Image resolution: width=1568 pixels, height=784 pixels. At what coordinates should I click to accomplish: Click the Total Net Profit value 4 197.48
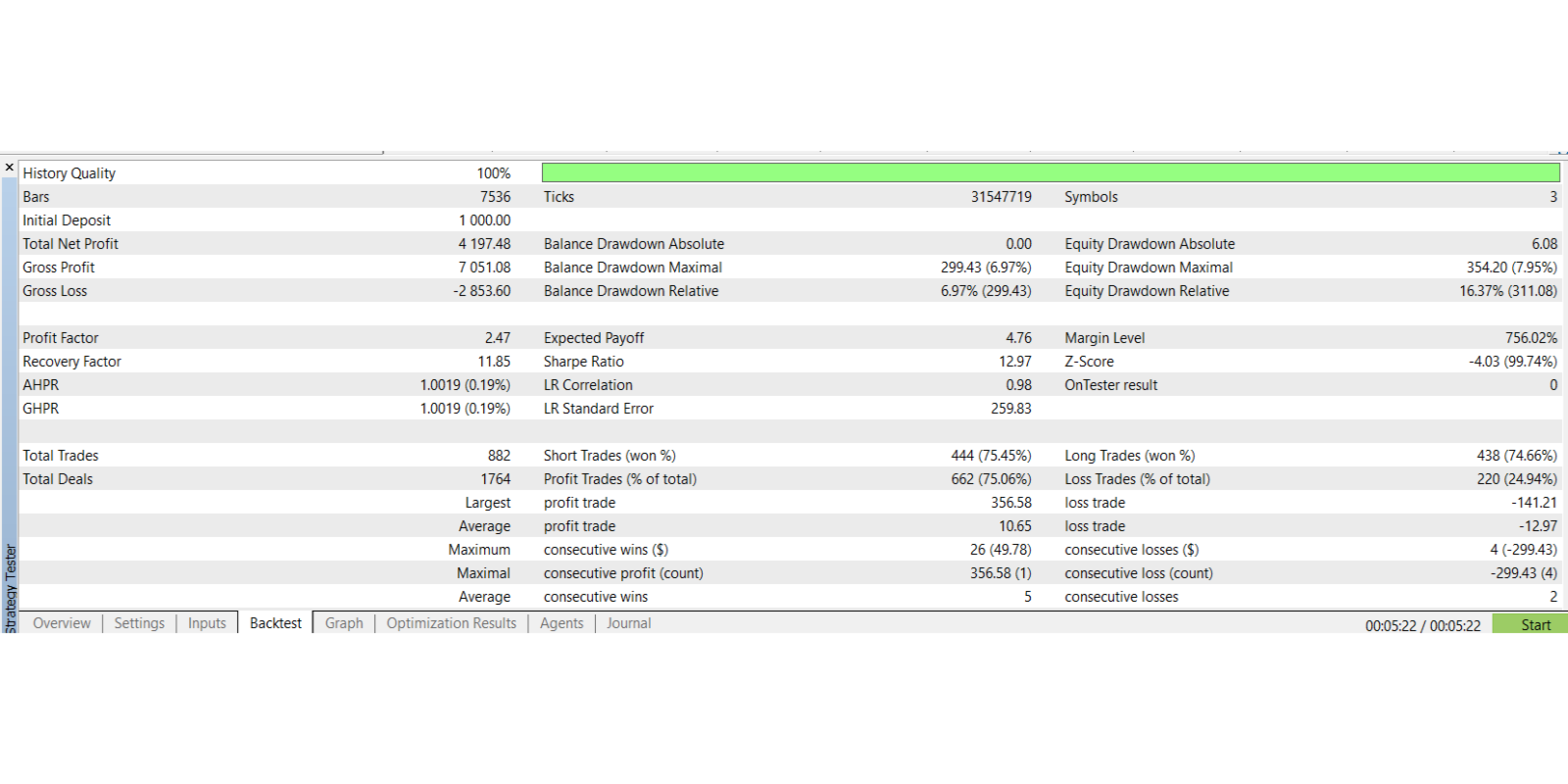[485, 244]
